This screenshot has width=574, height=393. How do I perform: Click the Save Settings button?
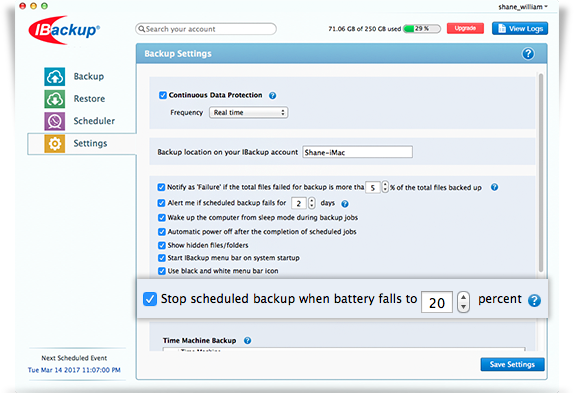pyautogui.click(x=512, y=364)
